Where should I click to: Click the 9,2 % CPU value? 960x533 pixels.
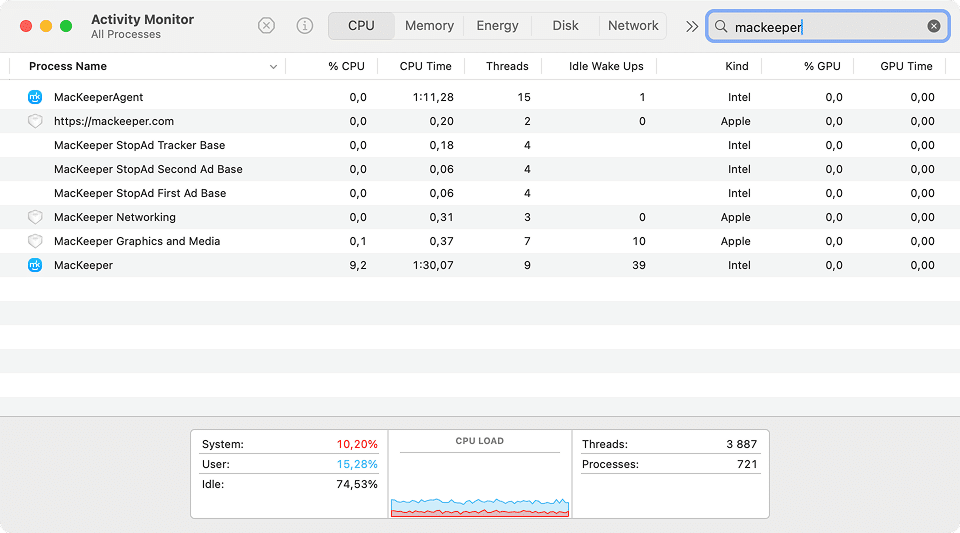point(358,265)
